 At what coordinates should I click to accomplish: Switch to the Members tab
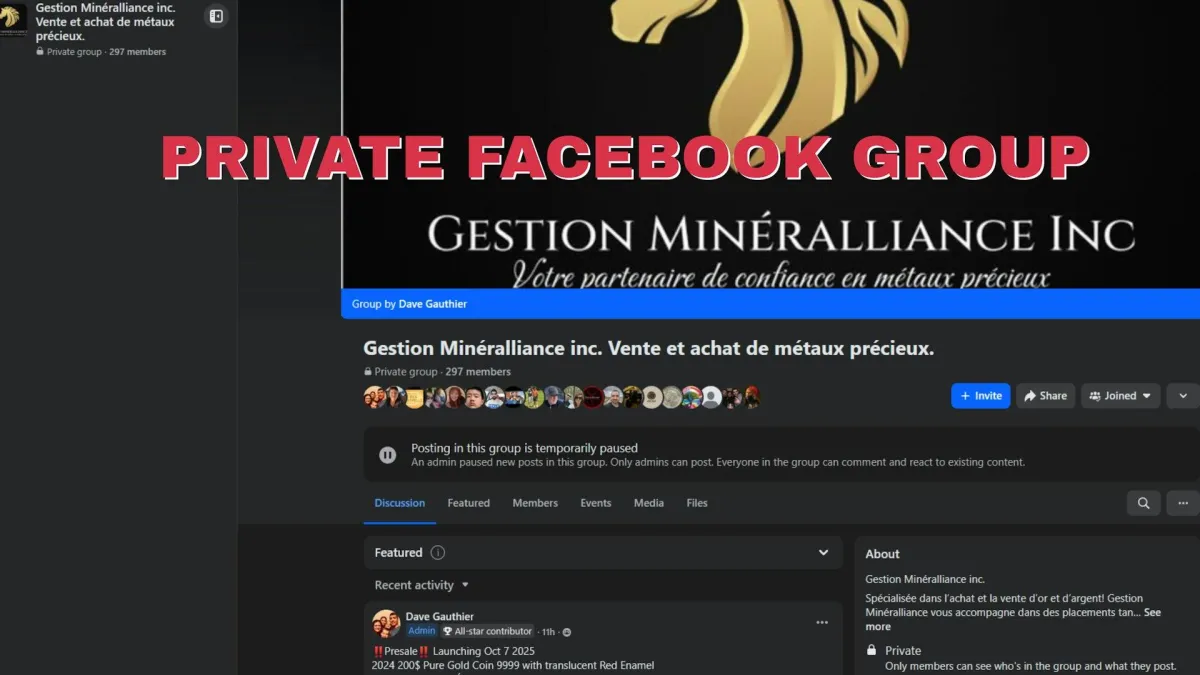pyautogui.click(x=535, y=503)
